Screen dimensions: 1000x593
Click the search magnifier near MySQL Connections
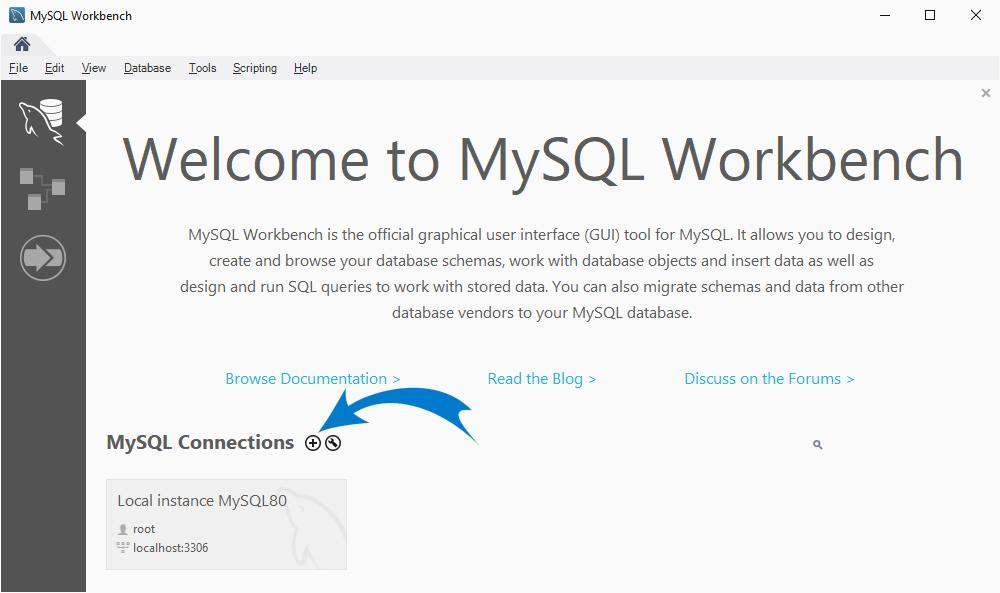817,444
